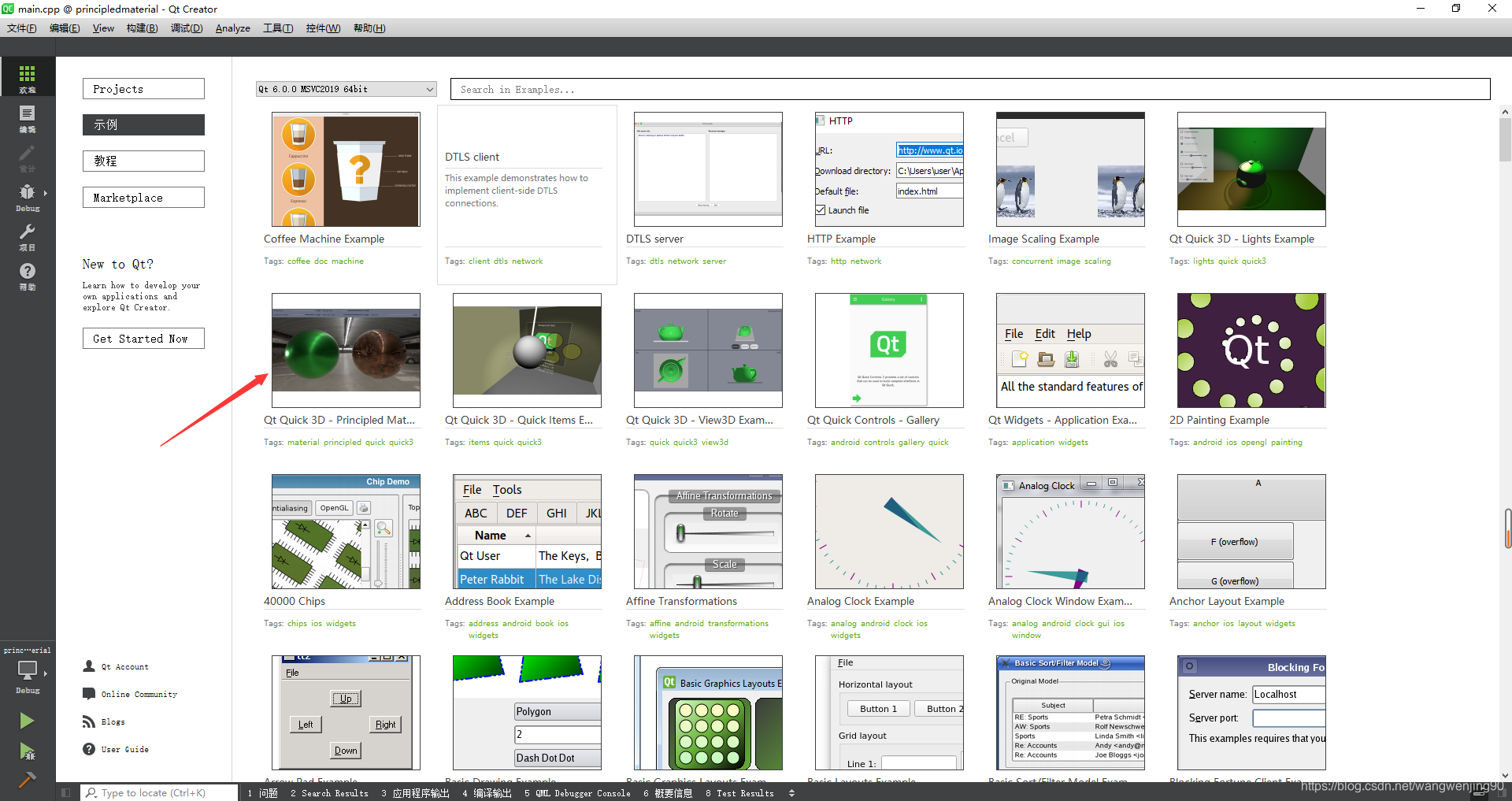1512x801 pixels.
Task: Click the 示例 examples button
Action: (x=143, y=124)
